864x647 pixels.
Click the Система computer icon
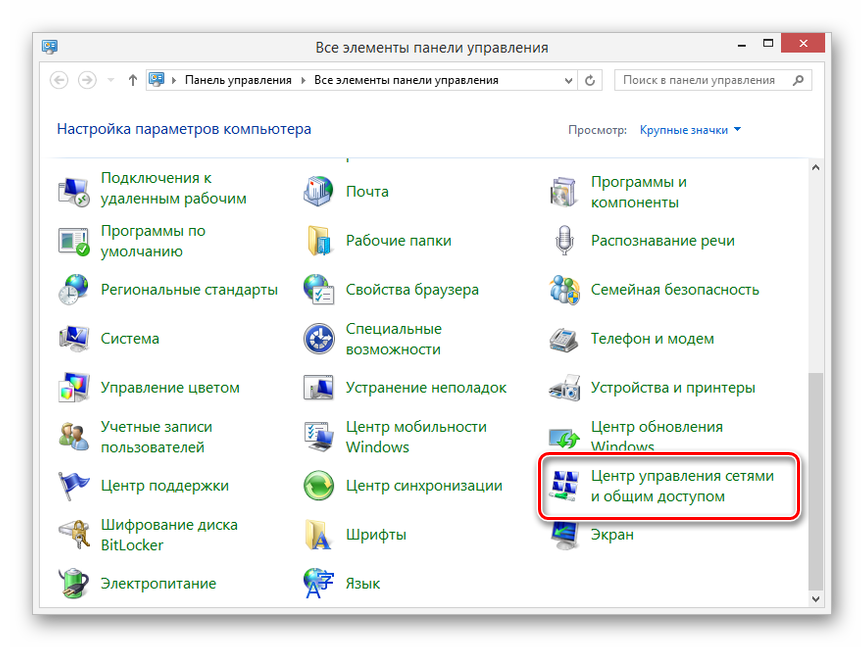tap(73, 338)
